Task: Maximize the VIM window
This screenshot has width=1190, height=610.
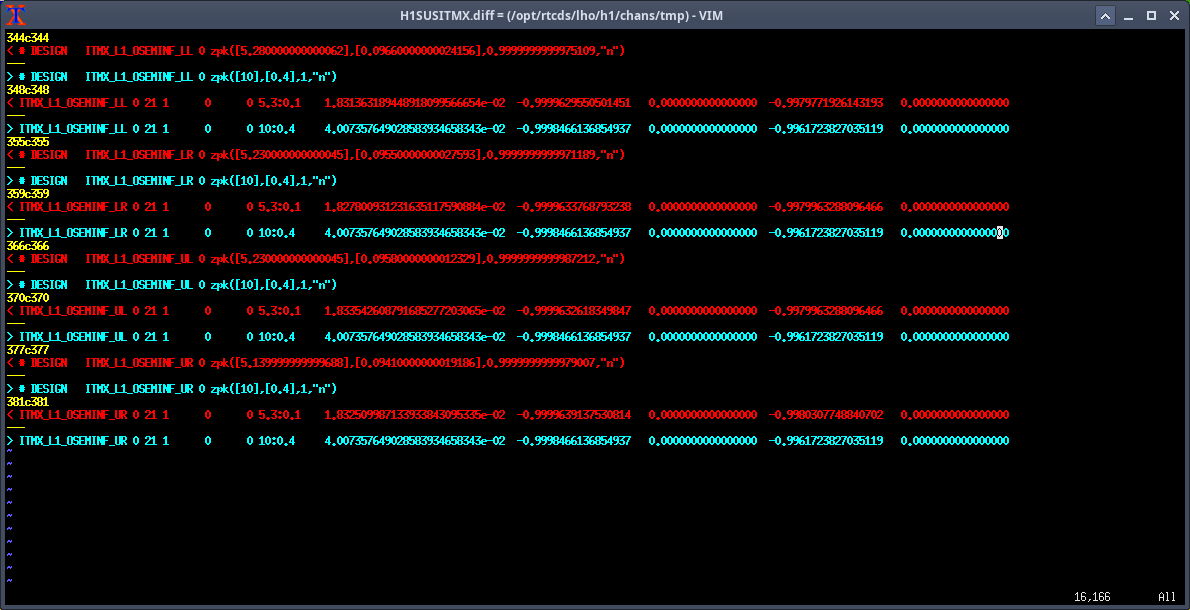Action: 1151,16
